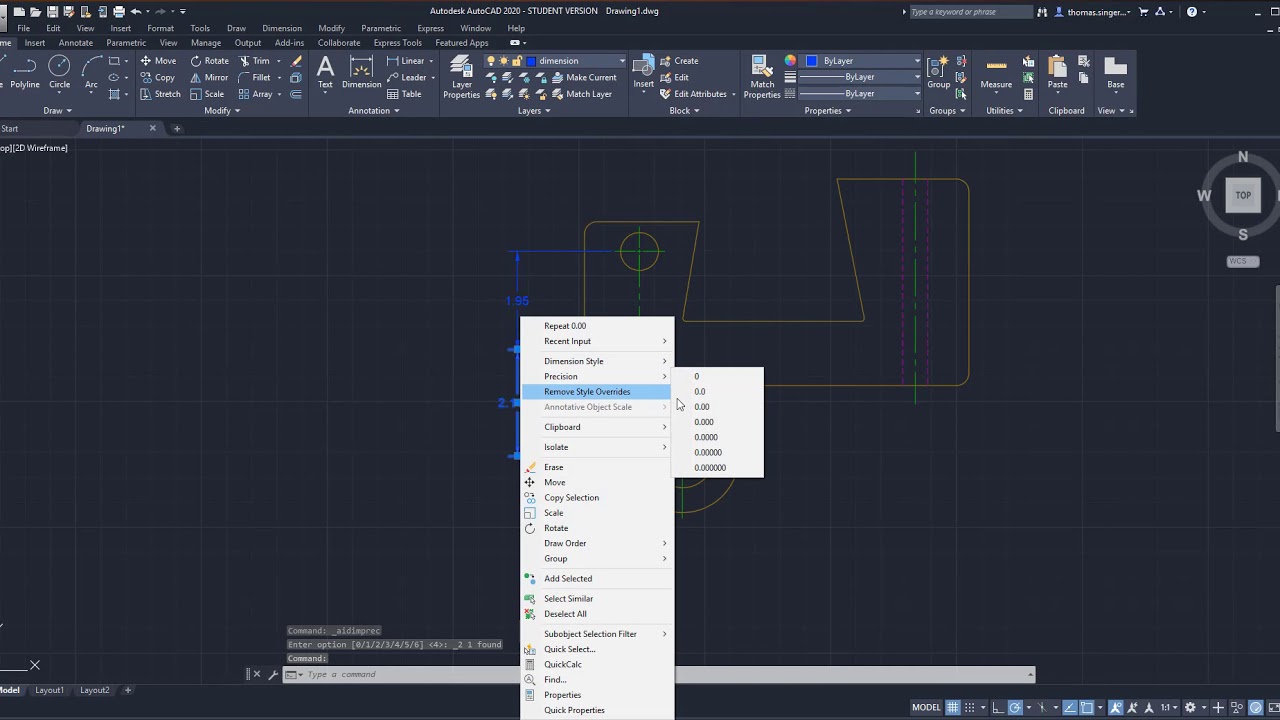The image size is (1280, 720).
Task: Click the Dimension tool in Annotation panel
Action: point(361,73)
